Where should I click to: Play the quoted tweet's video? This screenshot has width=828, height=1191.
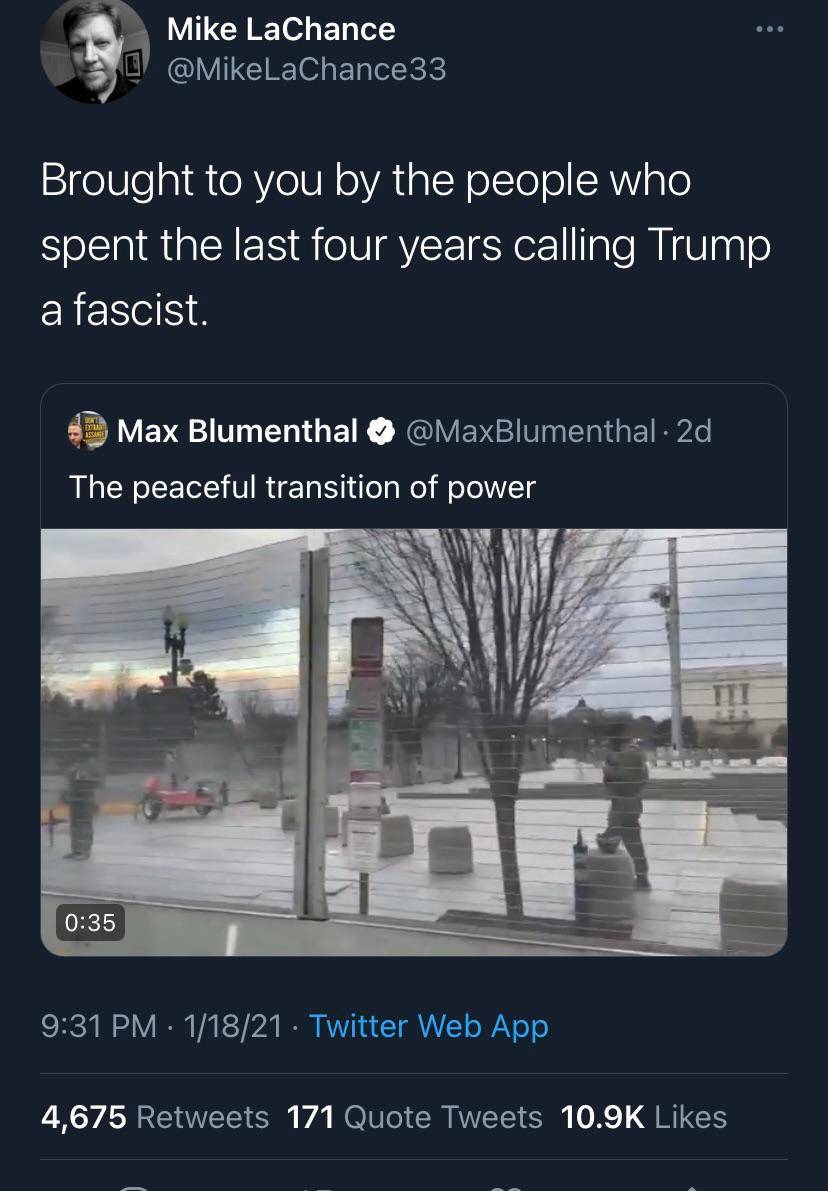point(414,742)
